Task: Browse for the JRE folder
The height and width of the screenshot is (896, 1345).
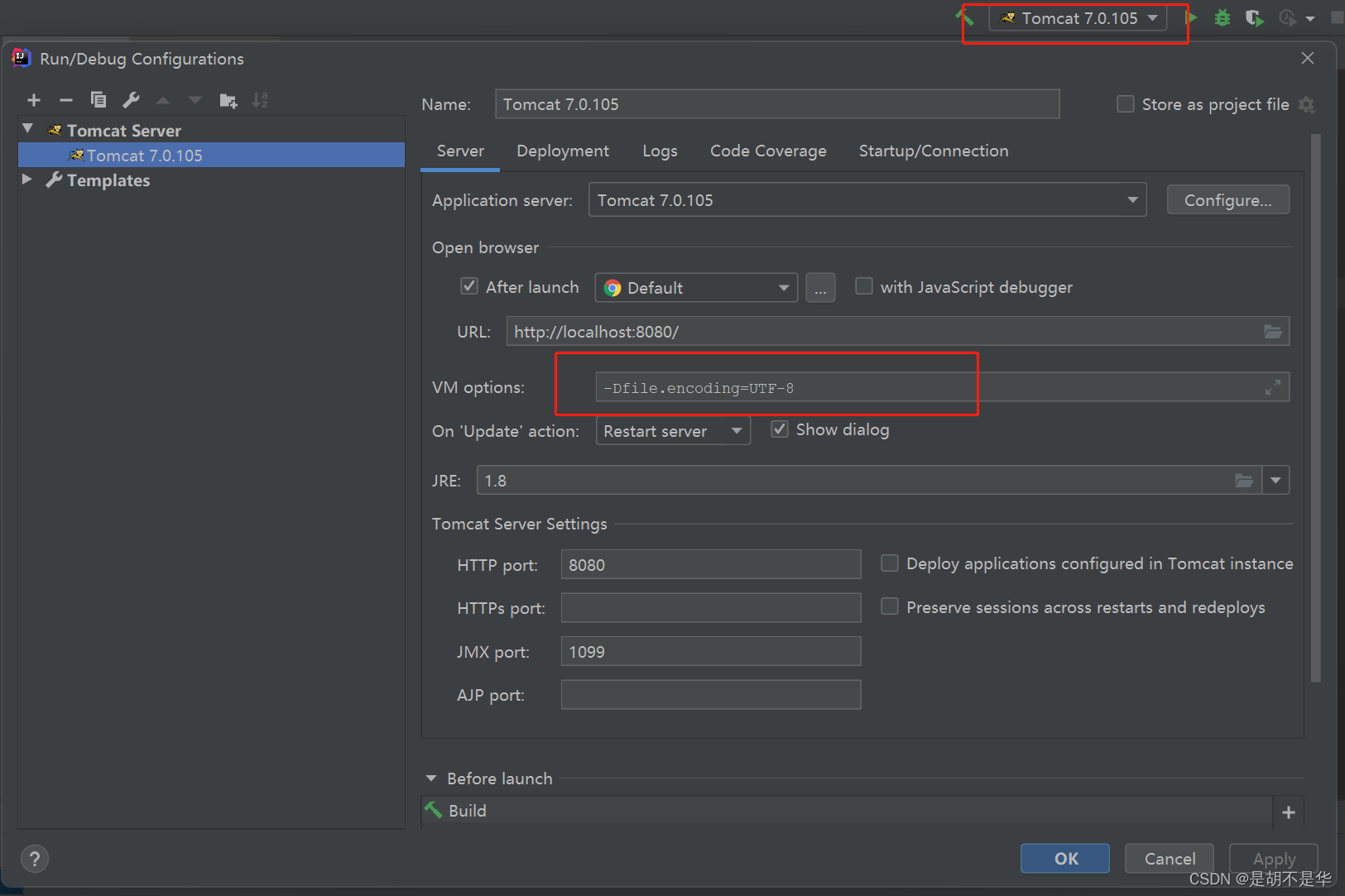Action: [x=1244, y=480]
